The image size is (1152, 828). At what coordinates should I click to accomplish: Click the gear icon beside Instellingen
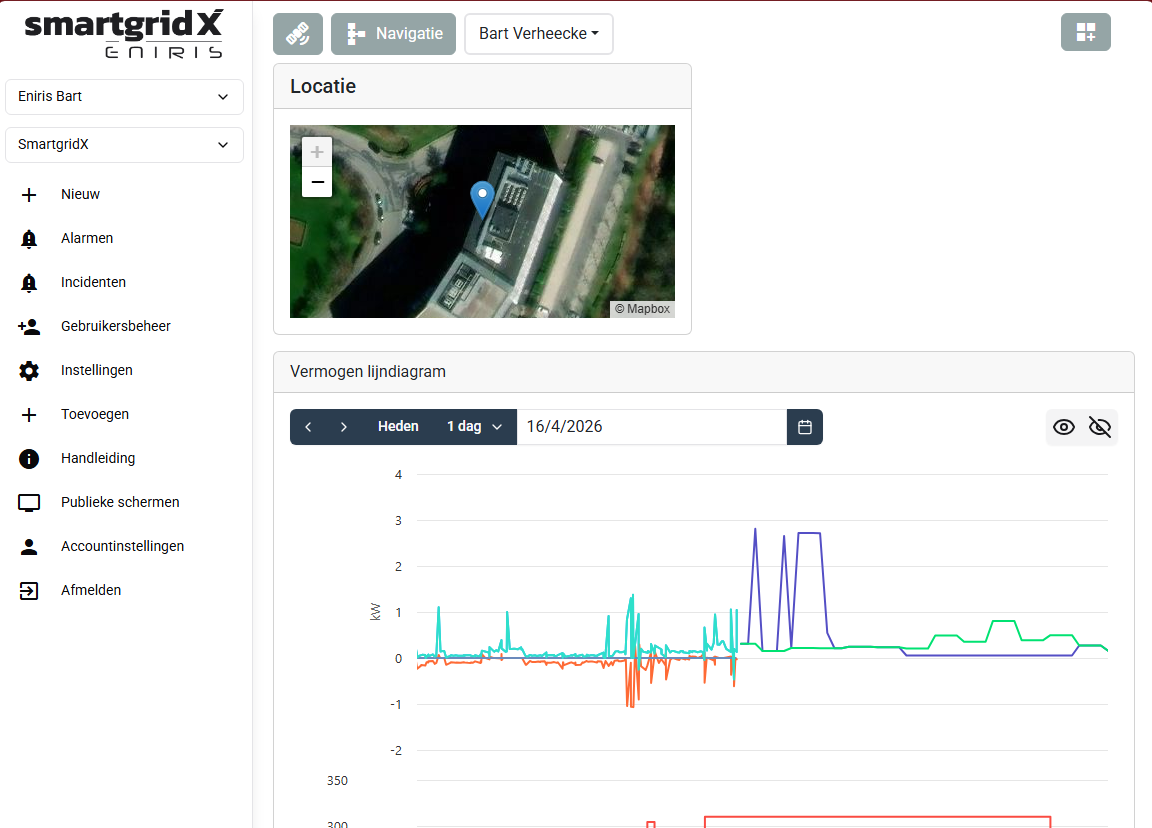(29, 371)
